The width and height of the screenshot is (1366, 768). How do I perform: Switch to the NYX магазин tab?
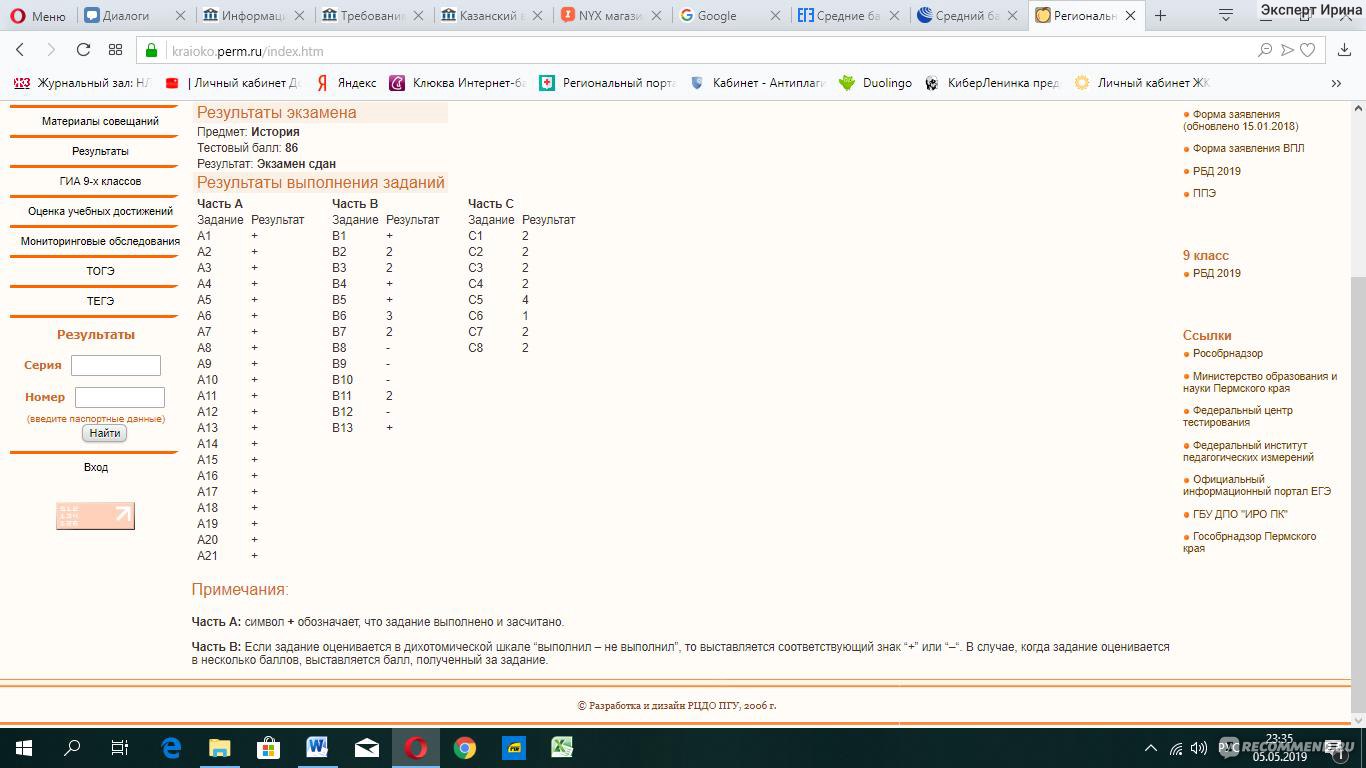[x=608, y=16]
